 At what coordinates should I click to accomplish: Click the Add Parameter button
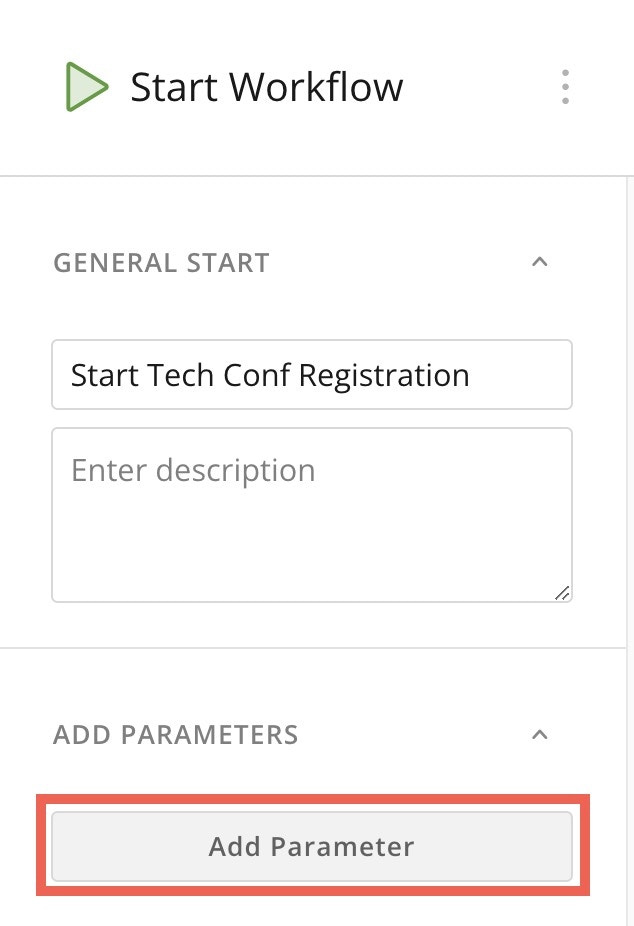click(312, 846)
